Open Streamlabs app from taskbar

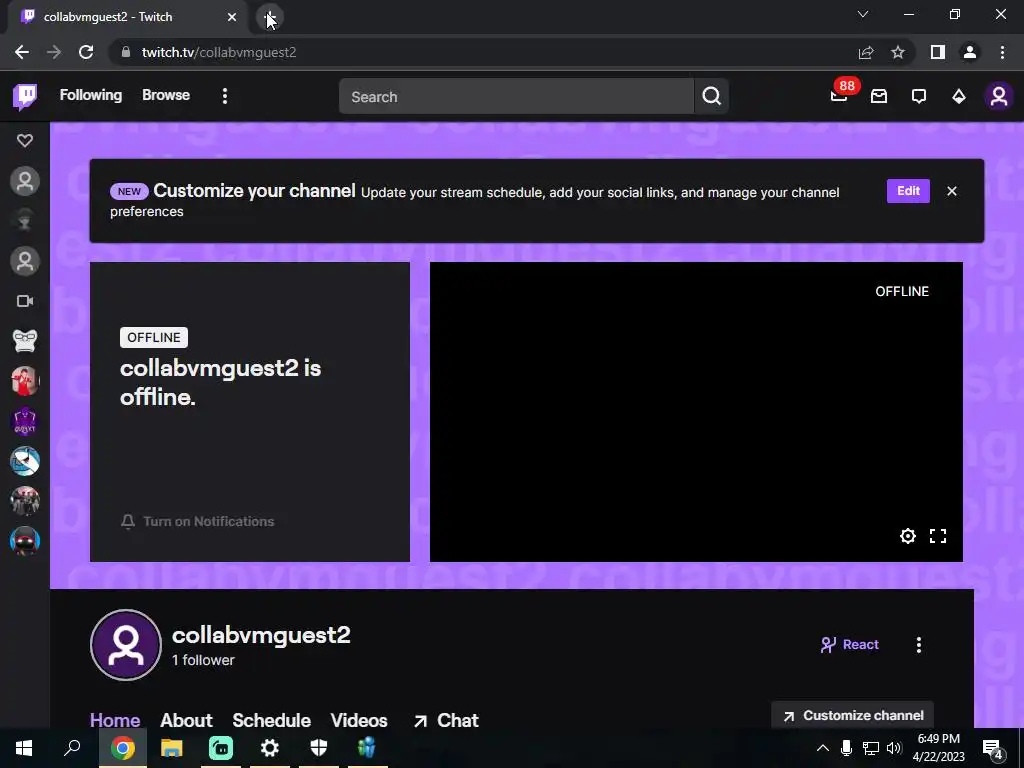[221, 748]
